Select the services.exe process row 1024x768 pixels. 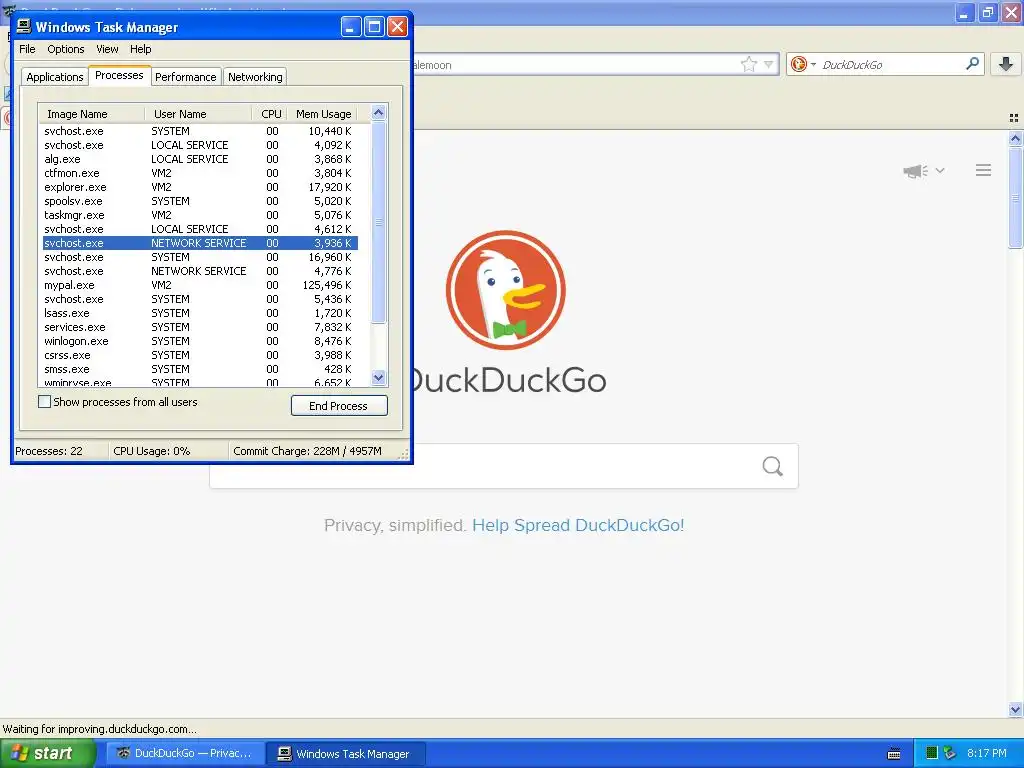pyautogui.click(x=200, y=327)
